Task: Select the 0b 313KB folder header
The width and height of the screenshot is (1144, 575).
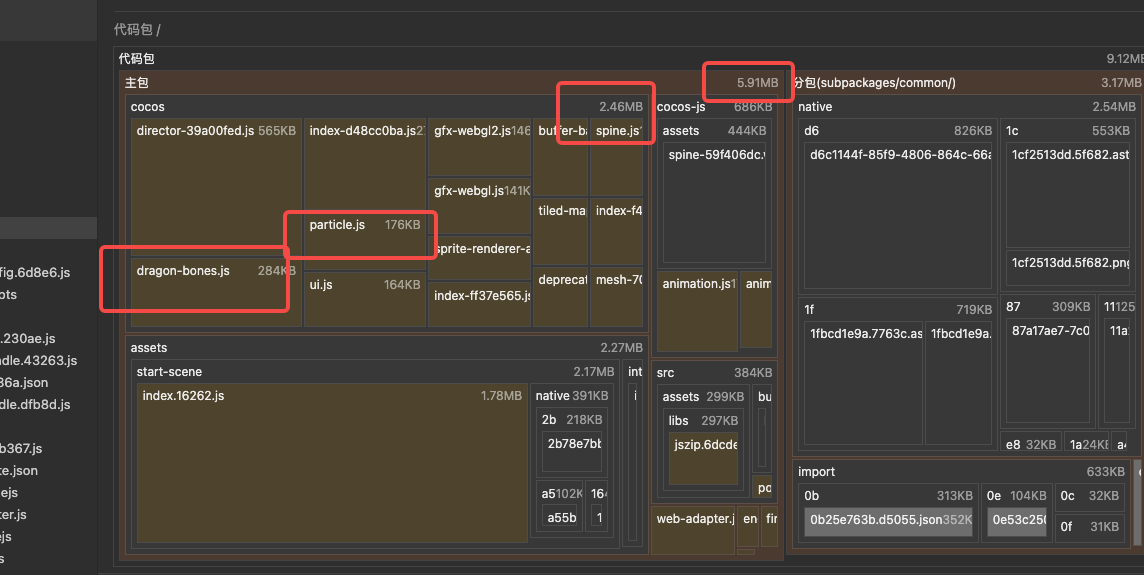Action: point(888,495)
